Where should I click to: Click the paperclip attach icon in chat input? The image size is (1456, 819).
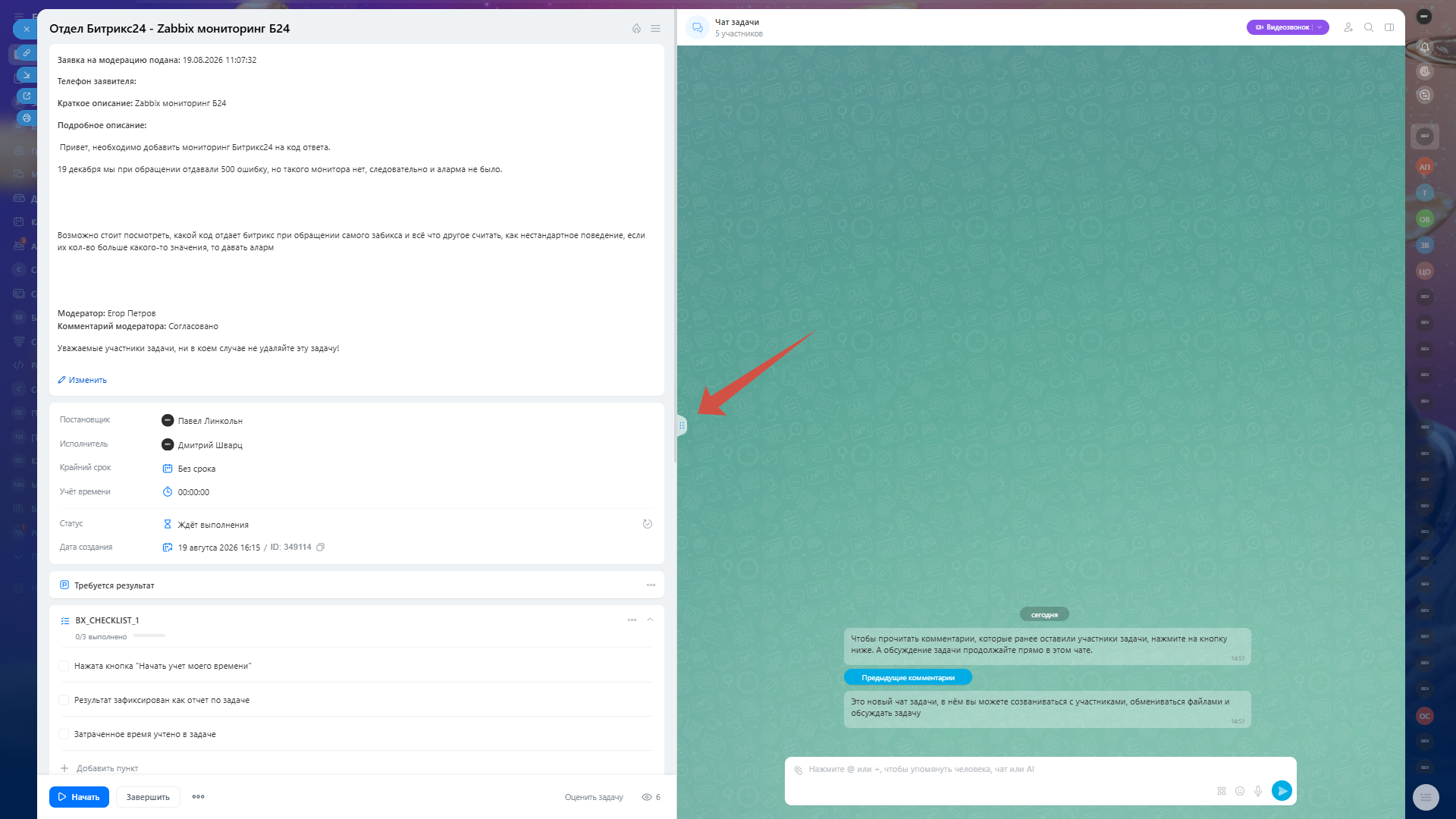tap(798, 770)
